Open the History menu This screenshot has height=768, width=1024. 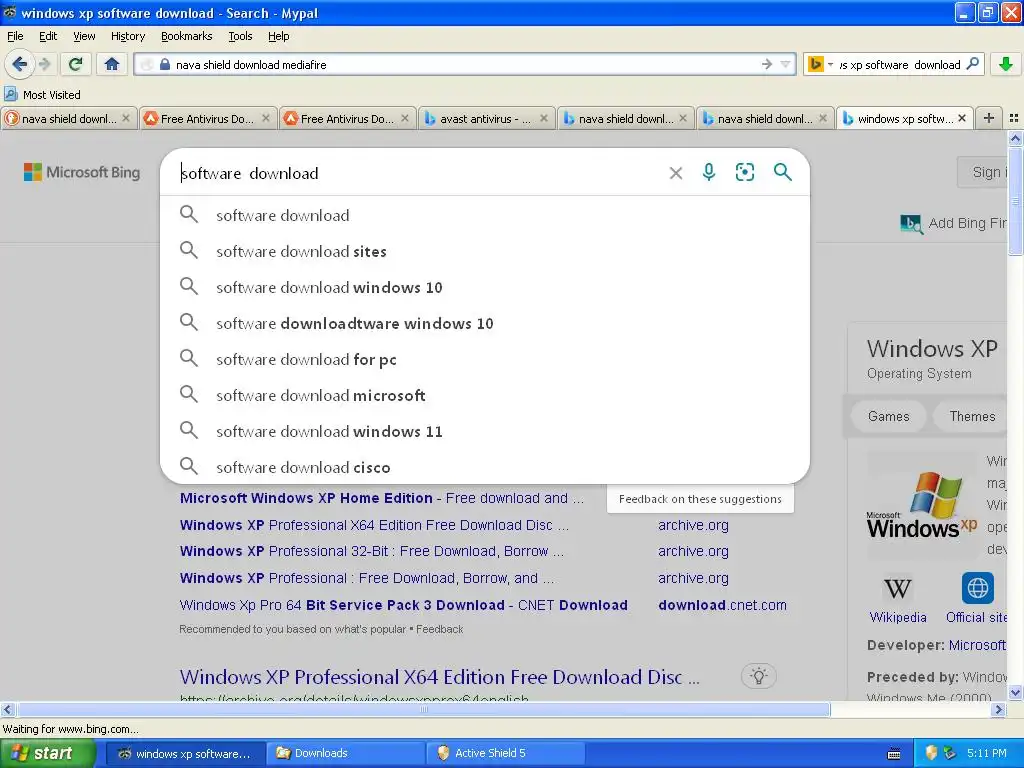127,36
